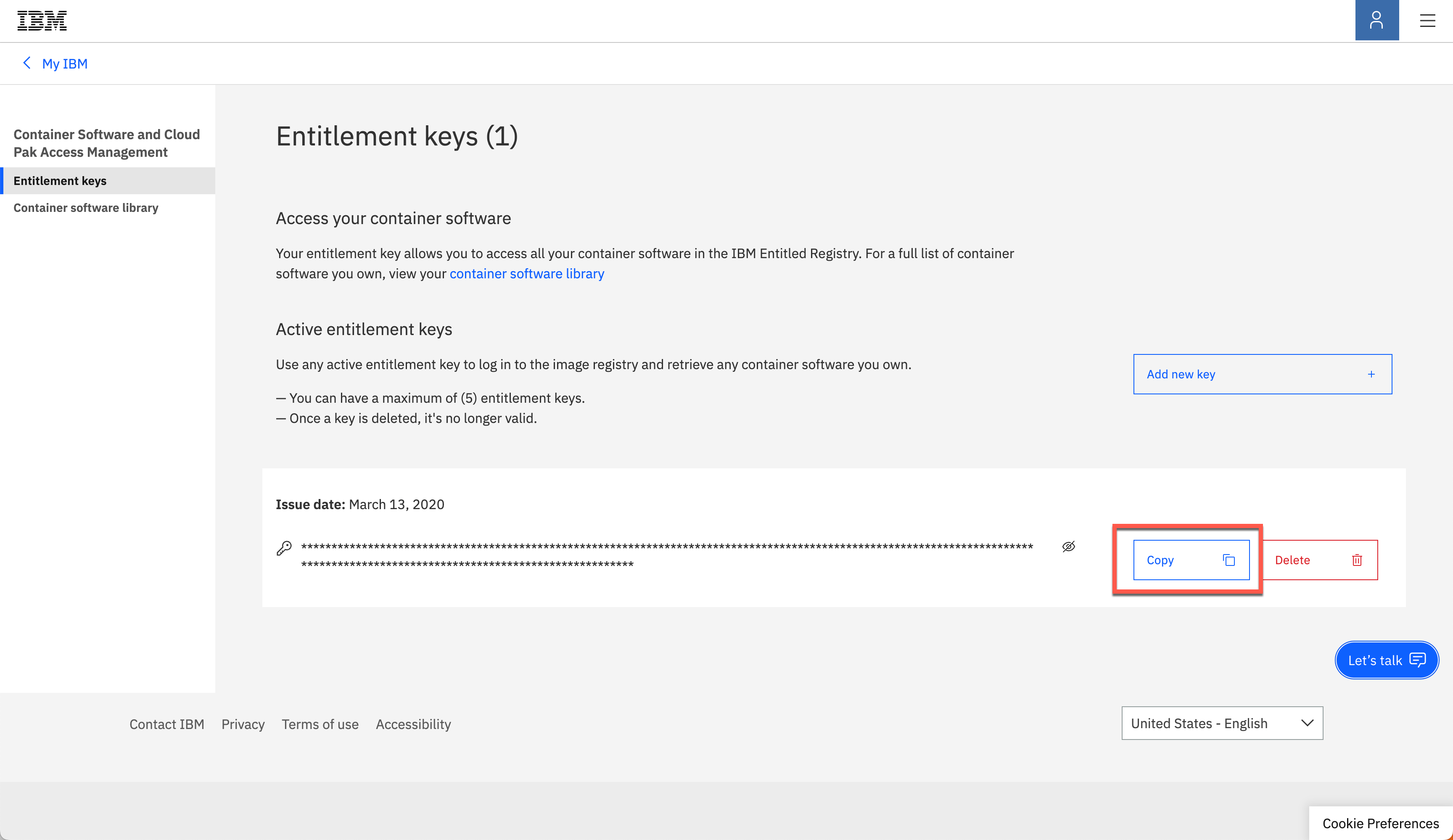Open the Terms of use footer link

coord(320,724)
